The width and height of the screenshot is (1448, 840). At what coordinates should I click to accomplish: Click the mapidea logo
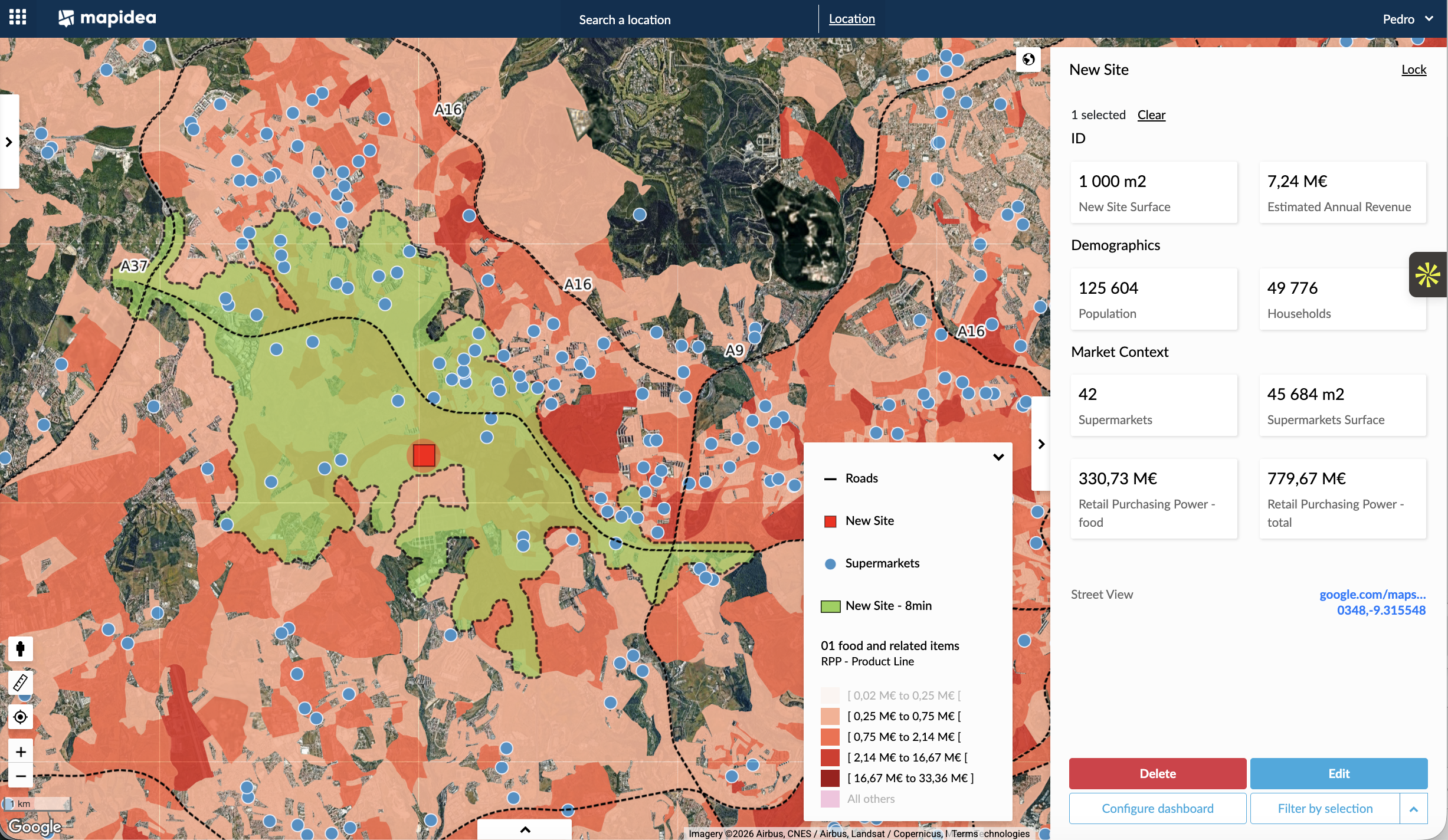(x=107, y=18)
